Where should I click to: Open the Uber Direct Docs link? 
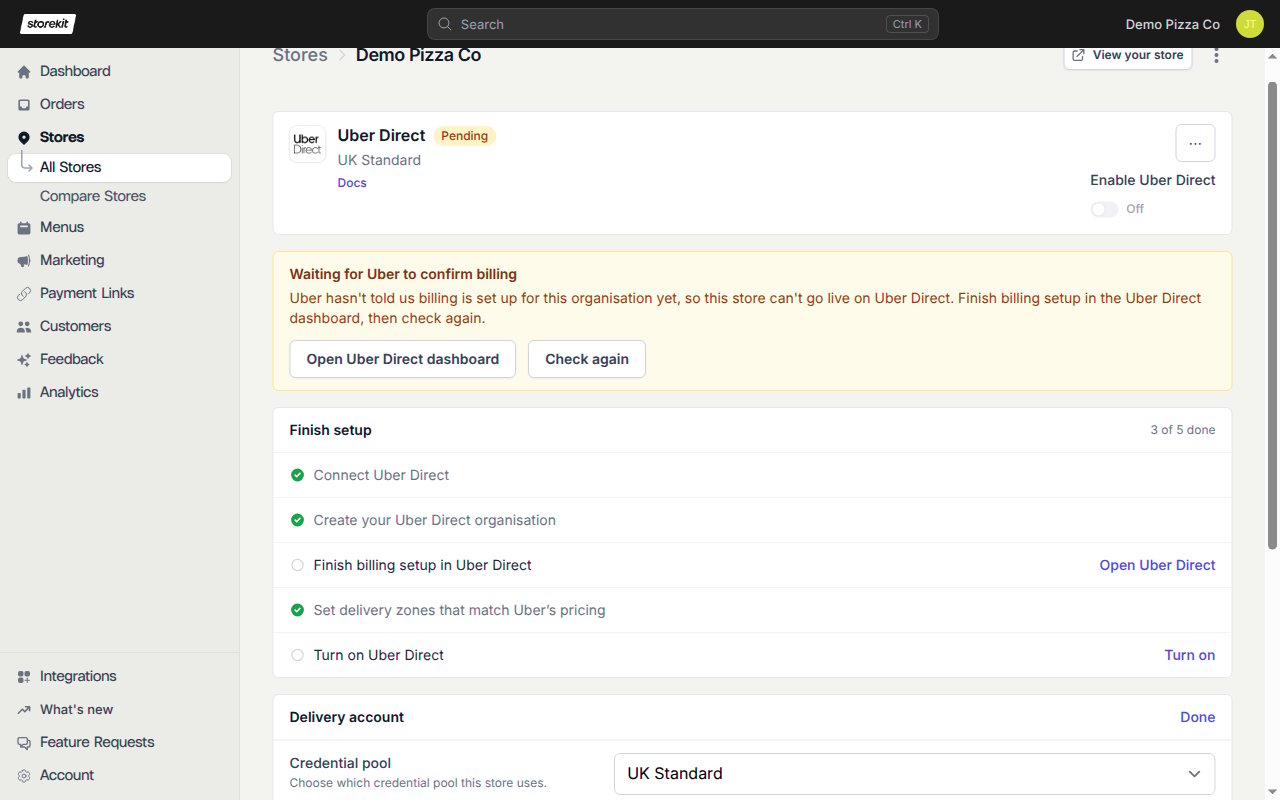(x=352, y=183)
